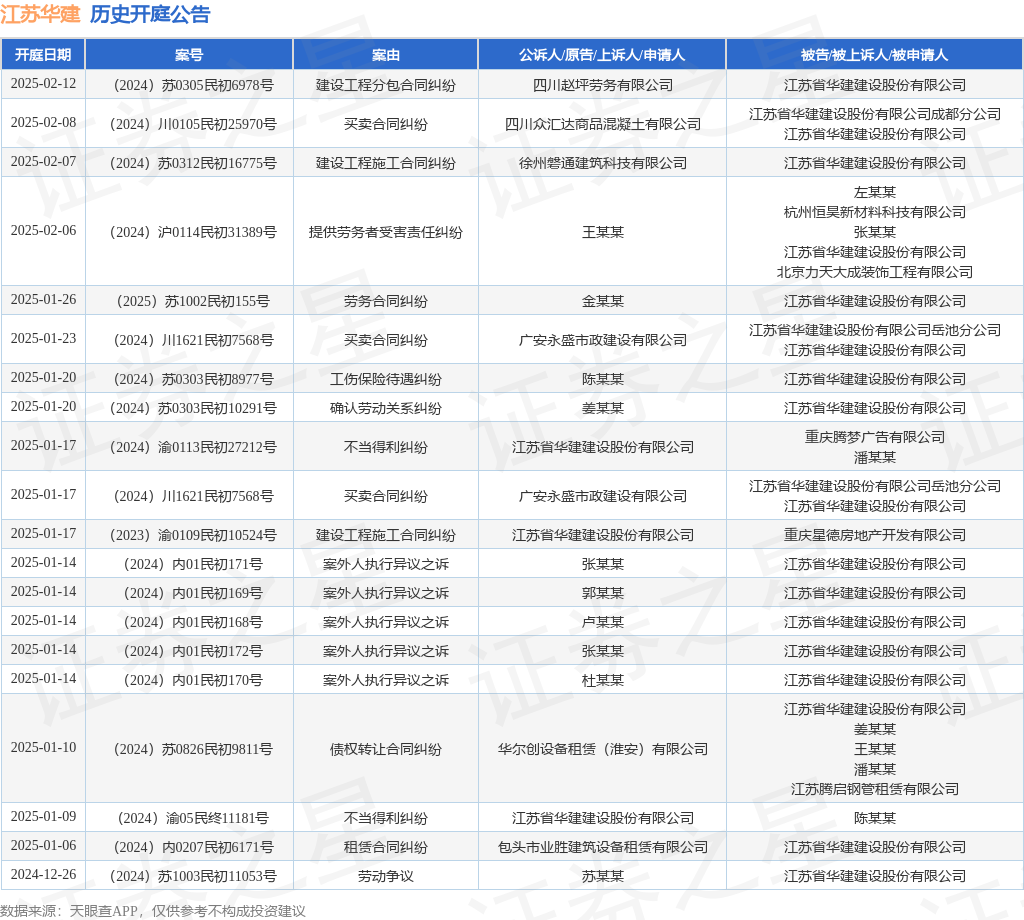Viewport: 1024px width, 920px height.
Task: Click plaintiff 苏某某
Action: 603,876
